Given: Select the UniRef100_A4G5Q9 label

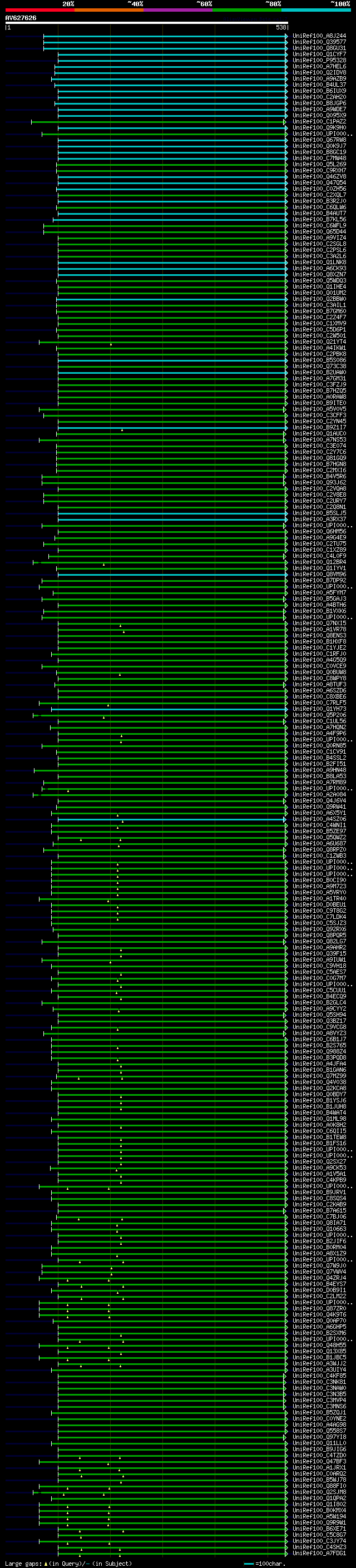Looking at the screenshot, I should point(319,660).
